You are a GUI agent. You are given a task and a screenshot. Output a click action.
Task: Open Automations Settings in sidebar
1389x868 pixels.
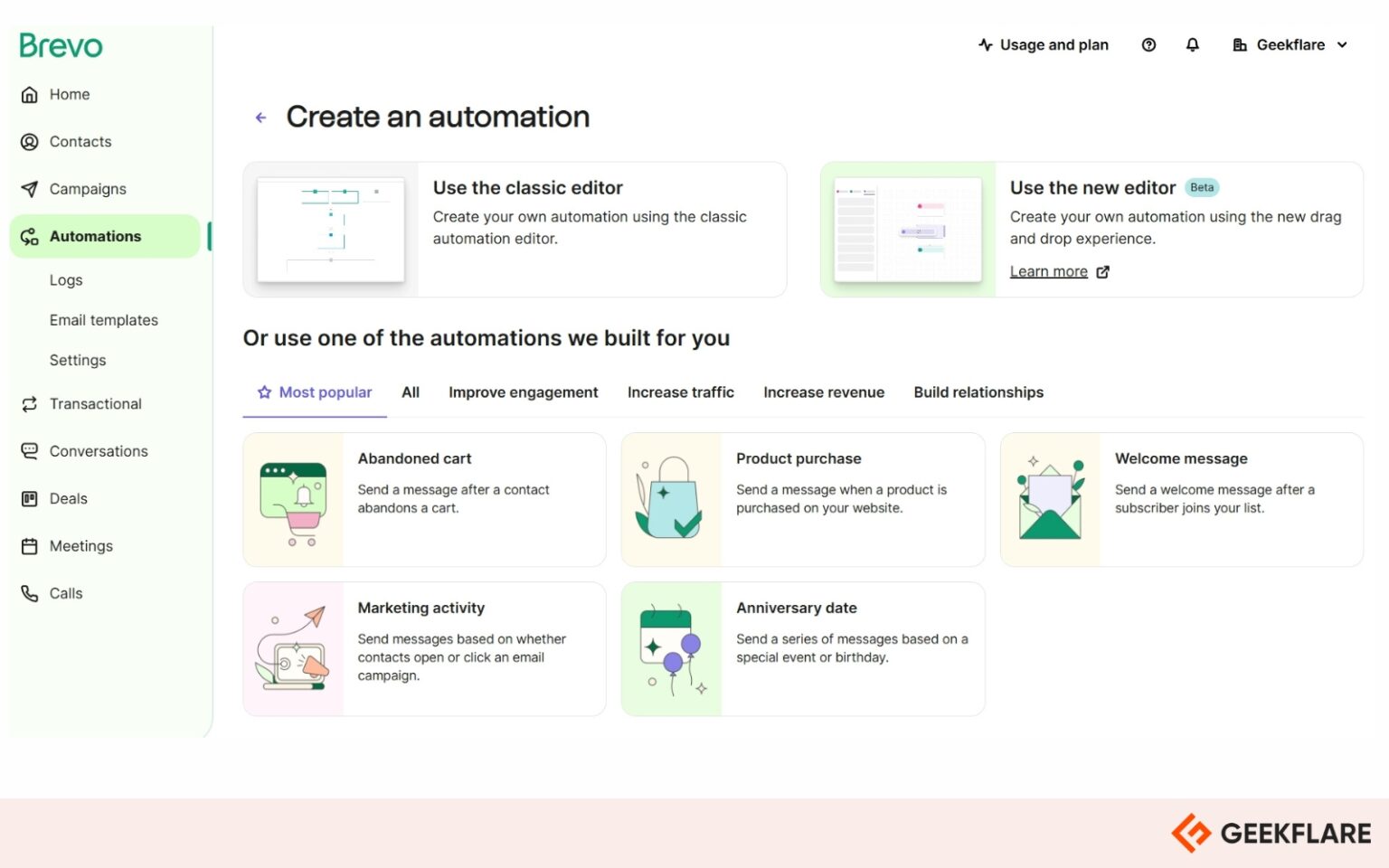coord(78,360)
